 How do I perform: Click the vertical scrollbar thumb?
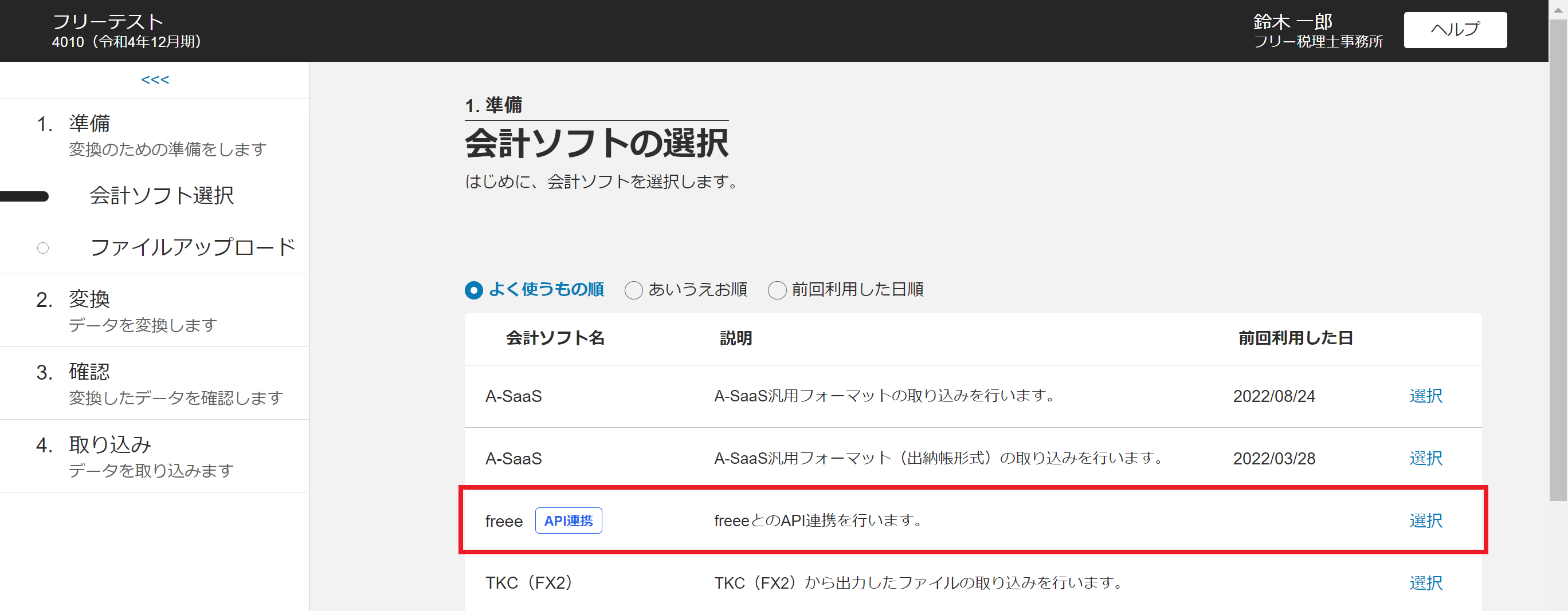(1558, 260)
